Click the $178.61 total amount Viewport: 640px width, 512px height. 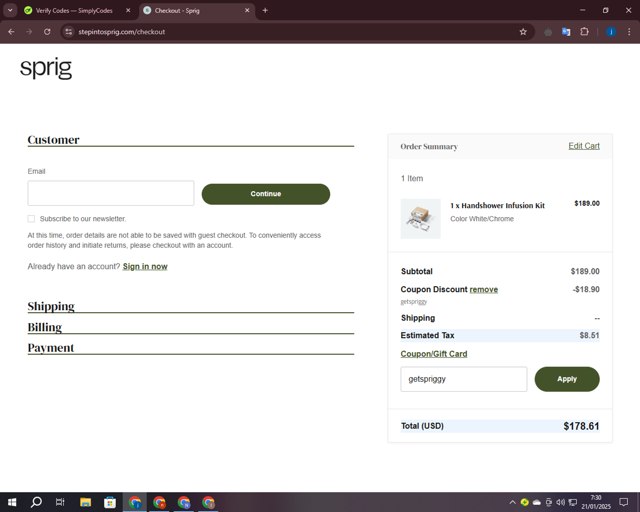[x=581, y=426]
